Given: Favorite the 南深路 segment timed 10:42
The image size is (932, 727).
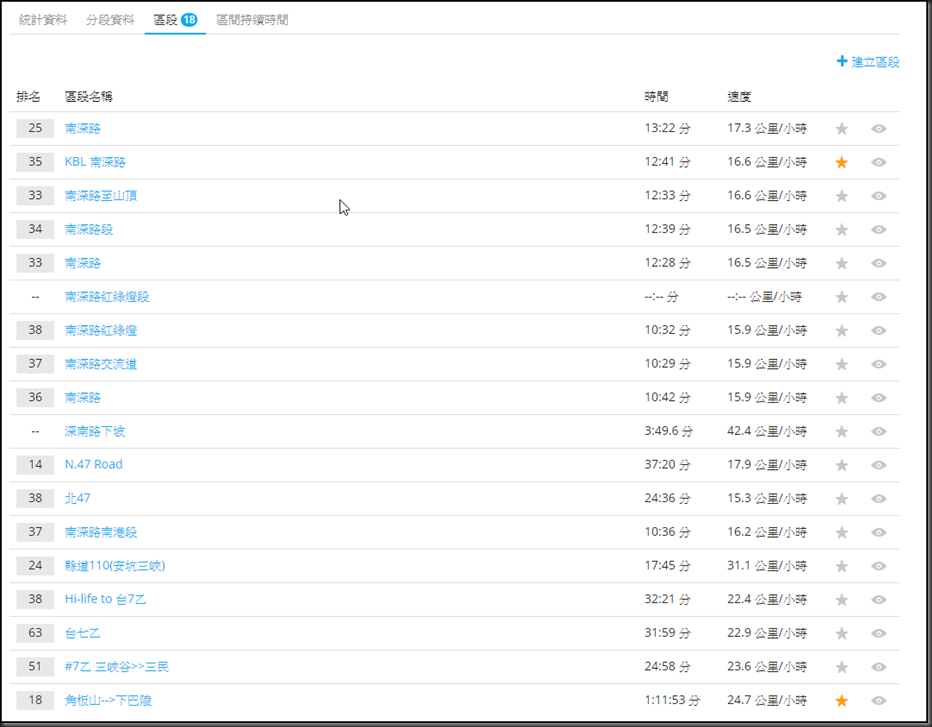Looking at the screenshot, I should [x=842, y=398].
